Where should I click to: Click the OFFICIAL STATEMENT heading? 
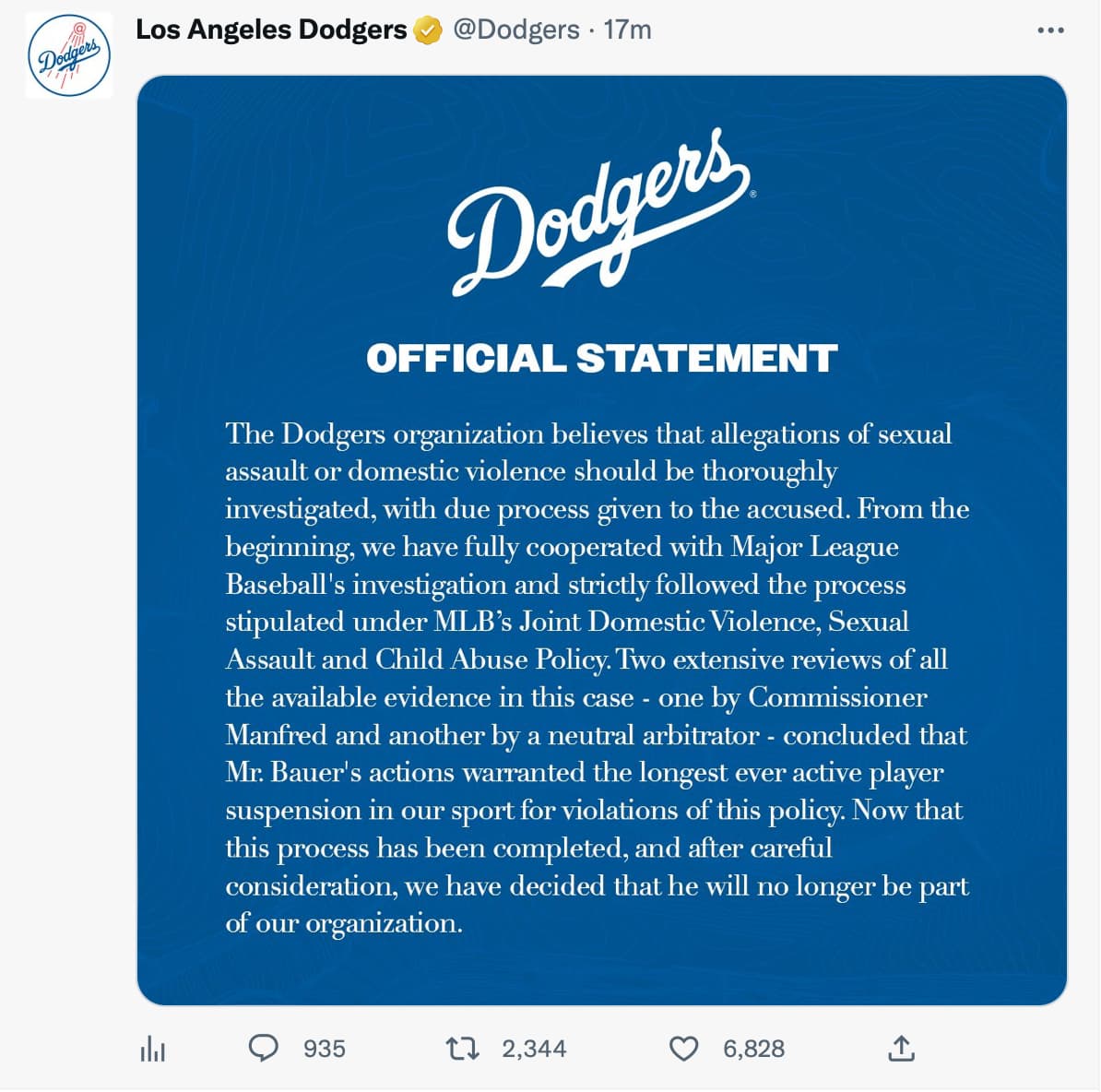(601, 358)
